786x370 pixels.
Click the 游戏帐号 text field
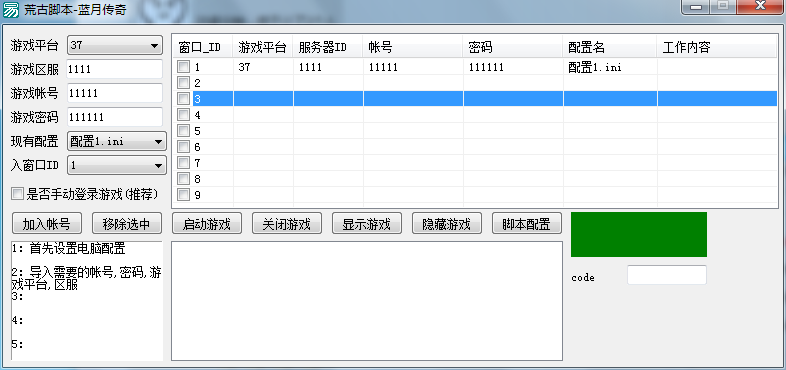(x=115, y=93)
